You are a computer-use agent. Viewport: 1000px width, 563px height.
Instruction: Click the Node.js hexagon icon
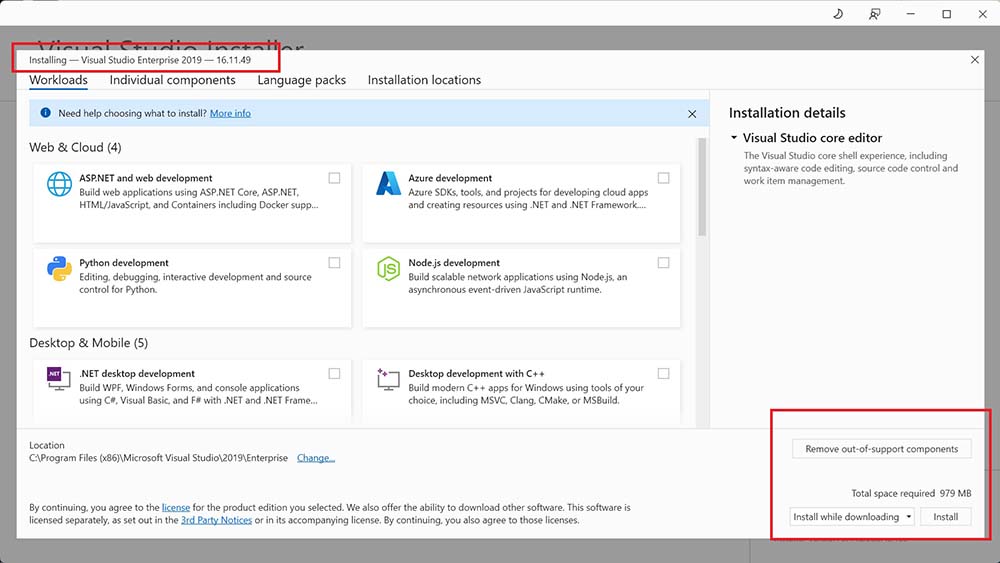coord(388,269)
